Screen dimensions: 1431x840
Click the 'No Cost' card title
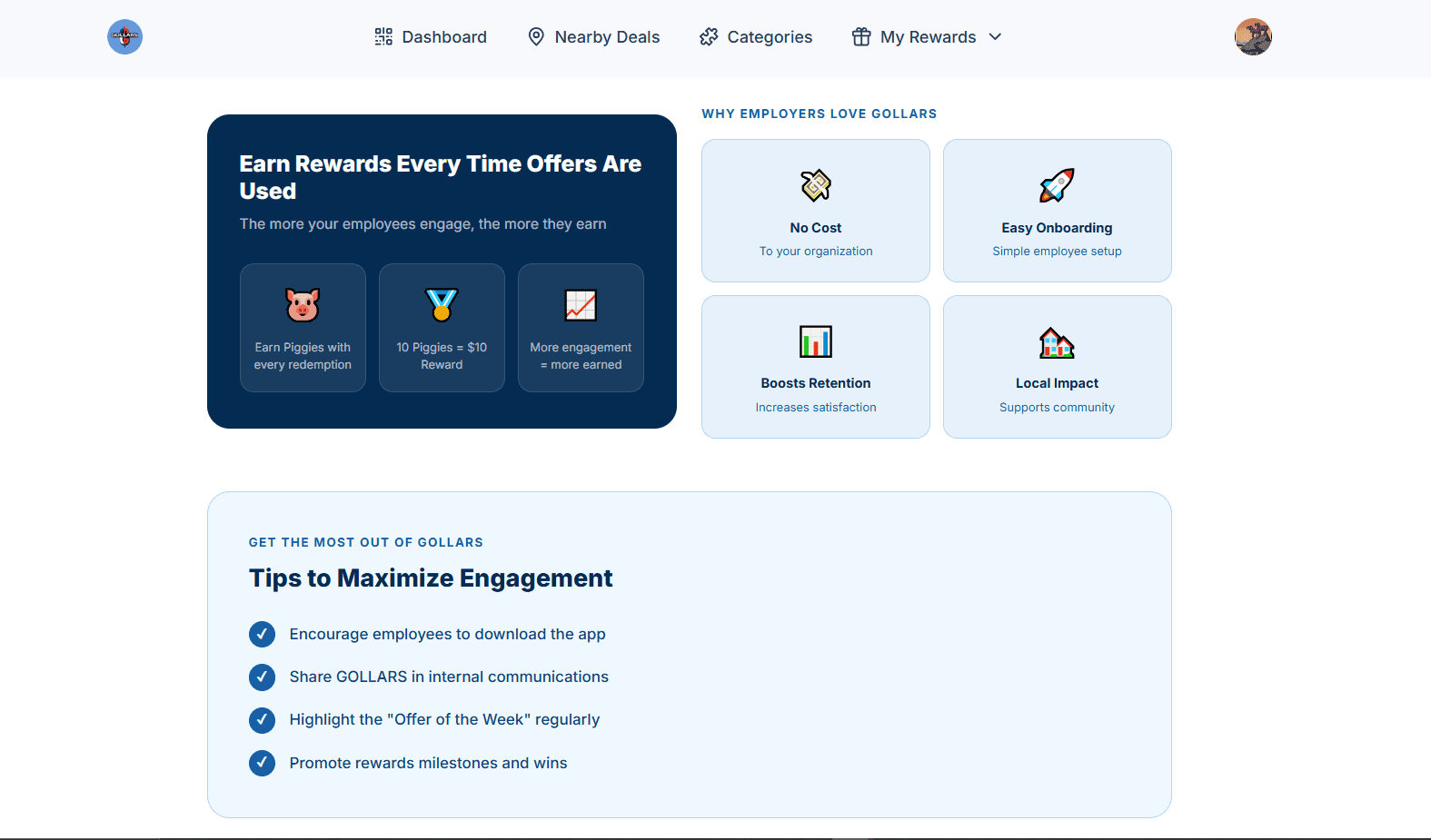coord(816,228)
